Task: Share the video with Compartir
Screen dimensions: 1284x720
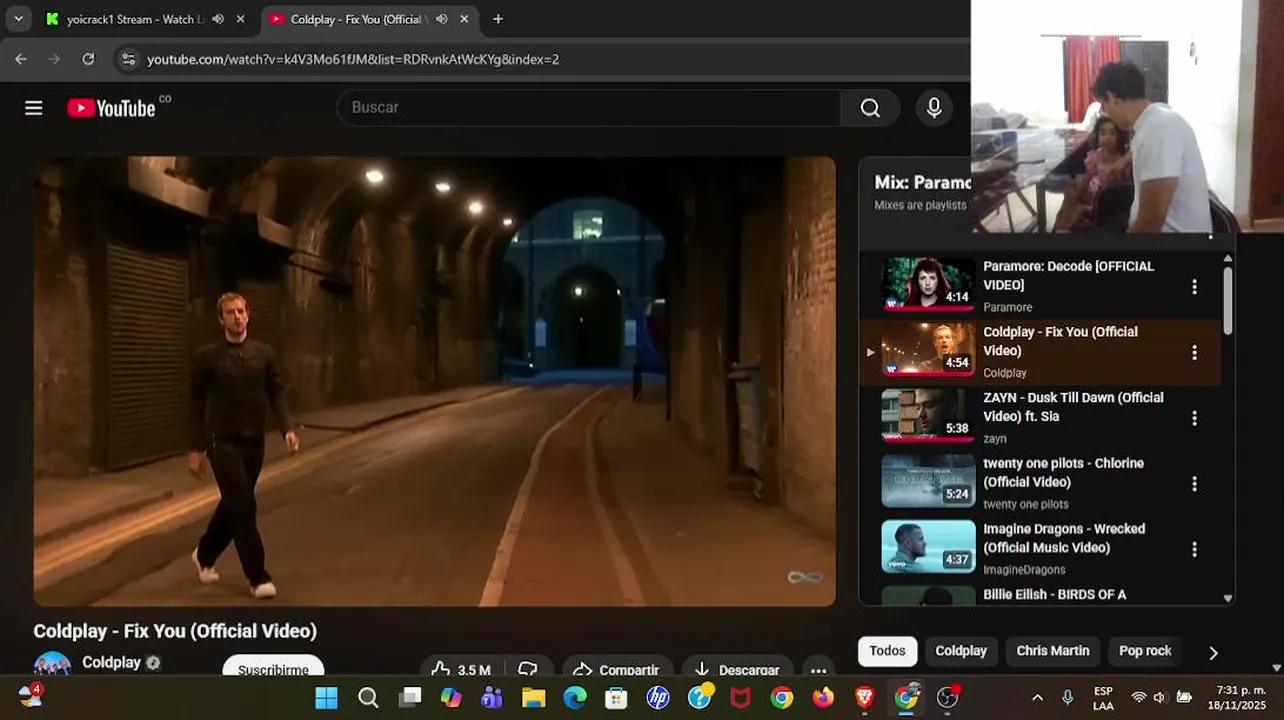Action: (617, 669)
